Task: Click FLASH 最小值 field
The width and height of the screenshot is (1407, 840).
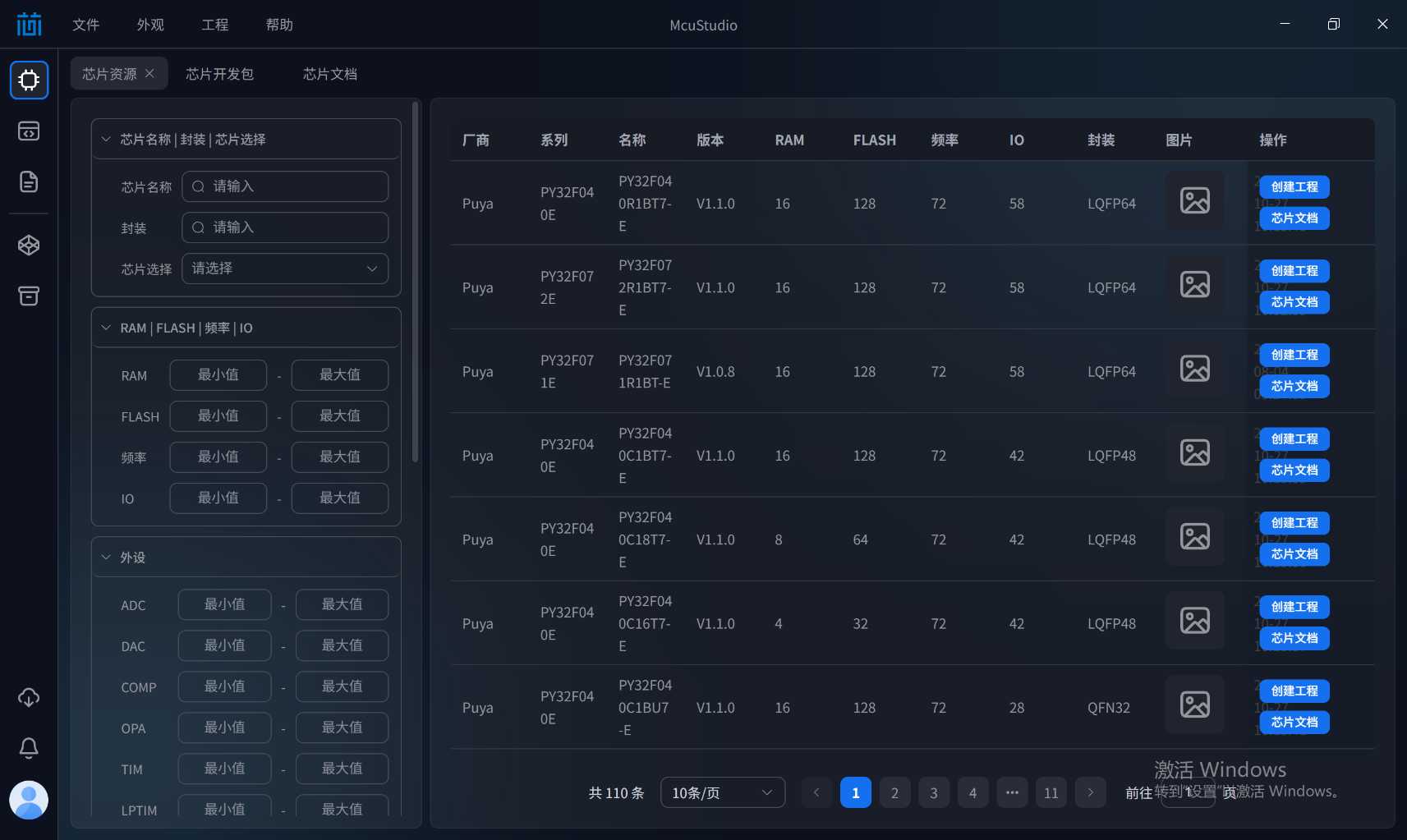Action: [x=218, y=416]
